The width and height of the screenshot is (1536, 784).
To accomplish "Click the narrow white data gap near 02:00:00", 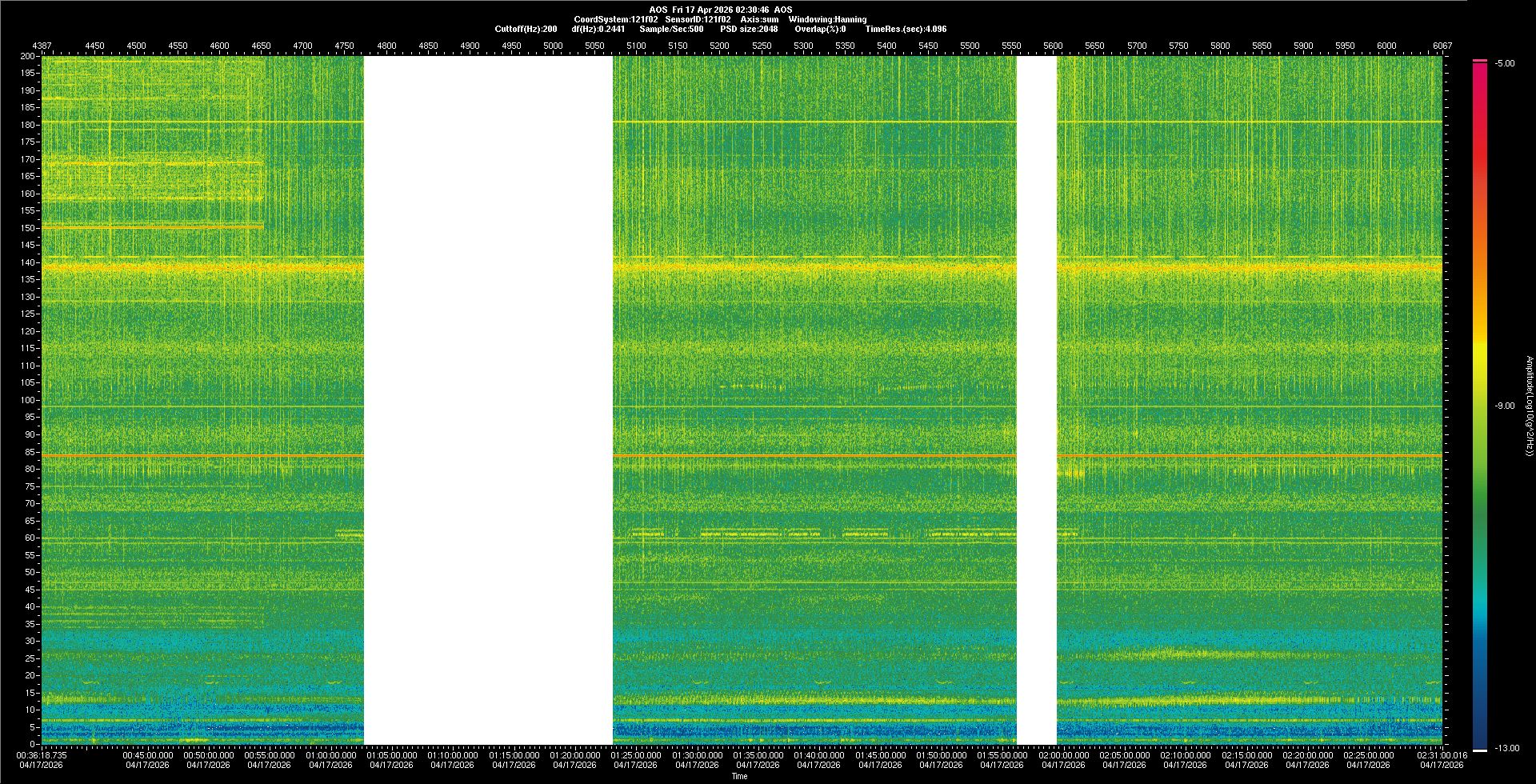I will [x=1036, y=400].
